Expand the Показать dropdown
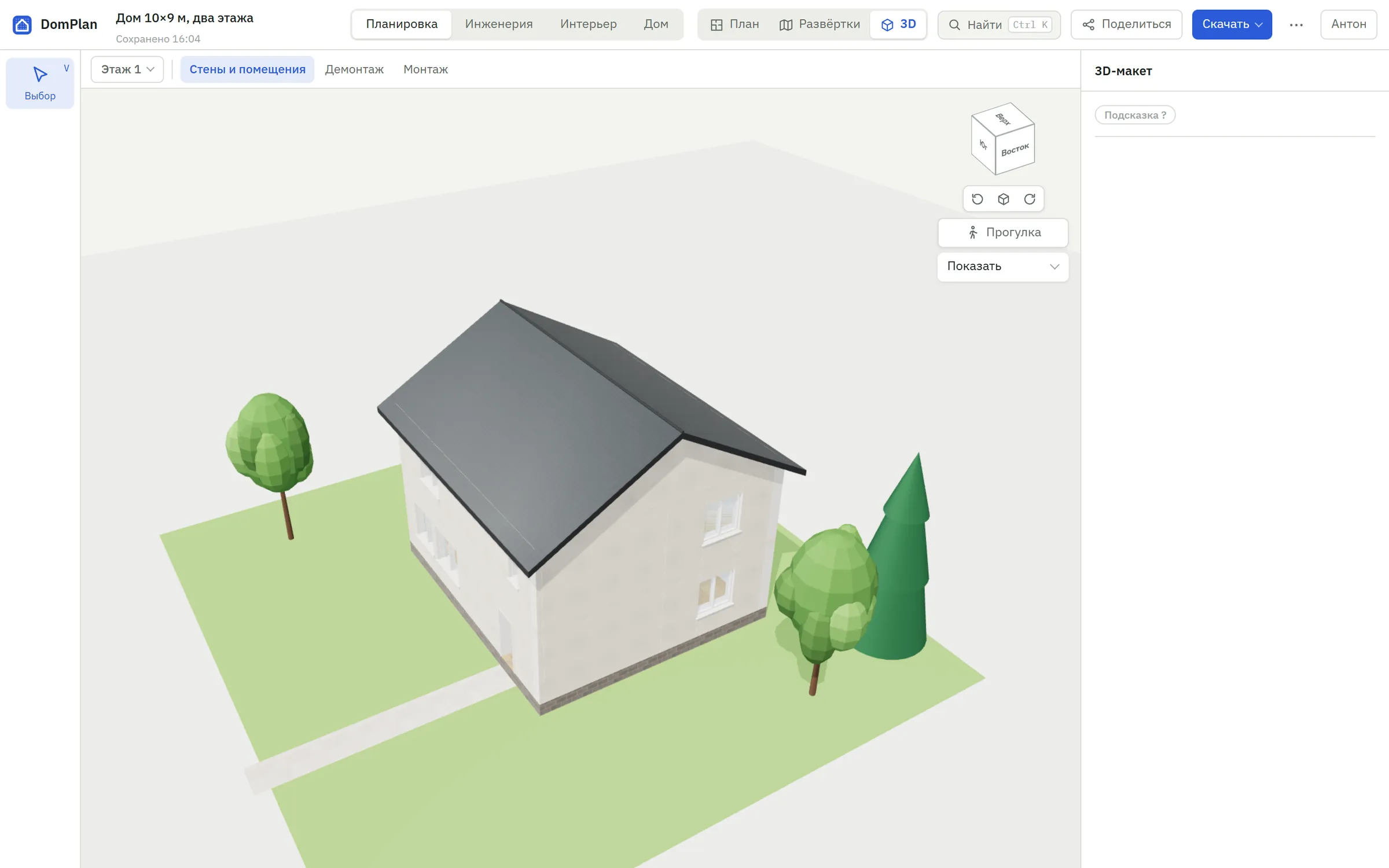This screenshot has width=1389, height=868. point(1003,267)
